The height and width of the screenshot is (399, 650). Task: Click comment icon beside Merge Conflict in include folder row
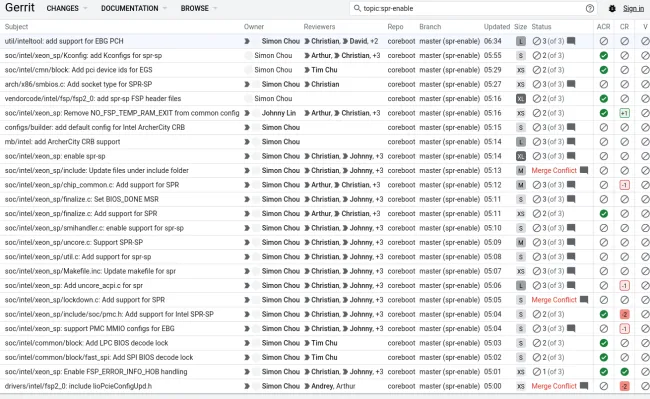(x=584, y=170)
